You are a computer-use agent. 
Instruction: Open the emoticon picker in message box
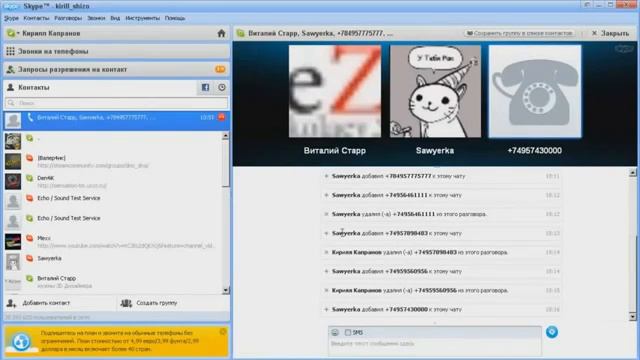(x=335, y=333)
